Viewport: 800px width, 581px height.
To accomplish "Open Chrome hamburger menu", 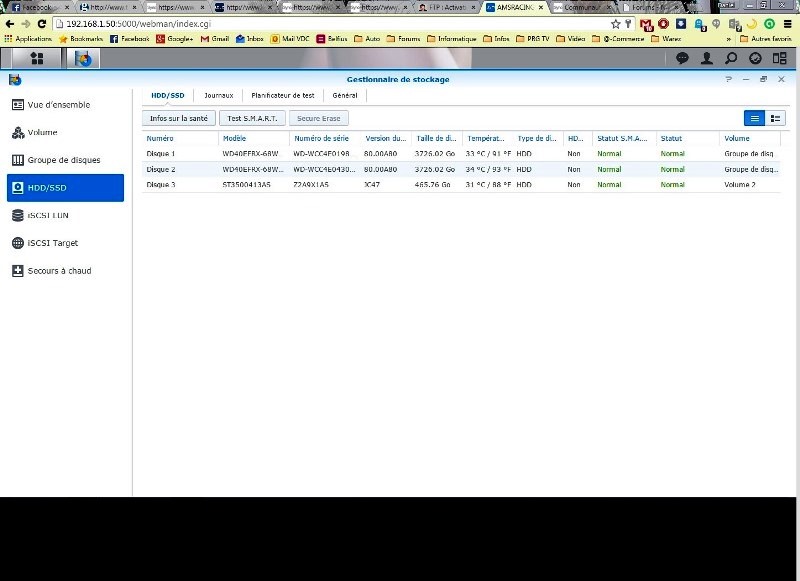I will click(x=788, y=24).
